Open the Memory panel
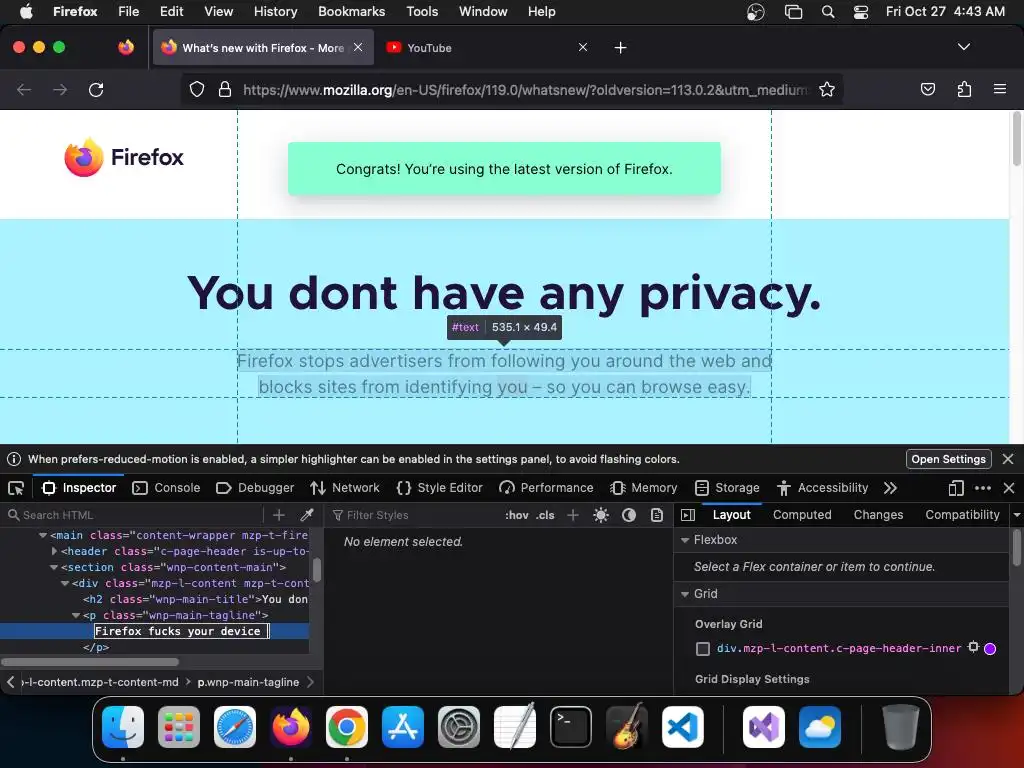Image resolution: width=1024 pixels, height=768 pixels. click(x=644, y=488)
